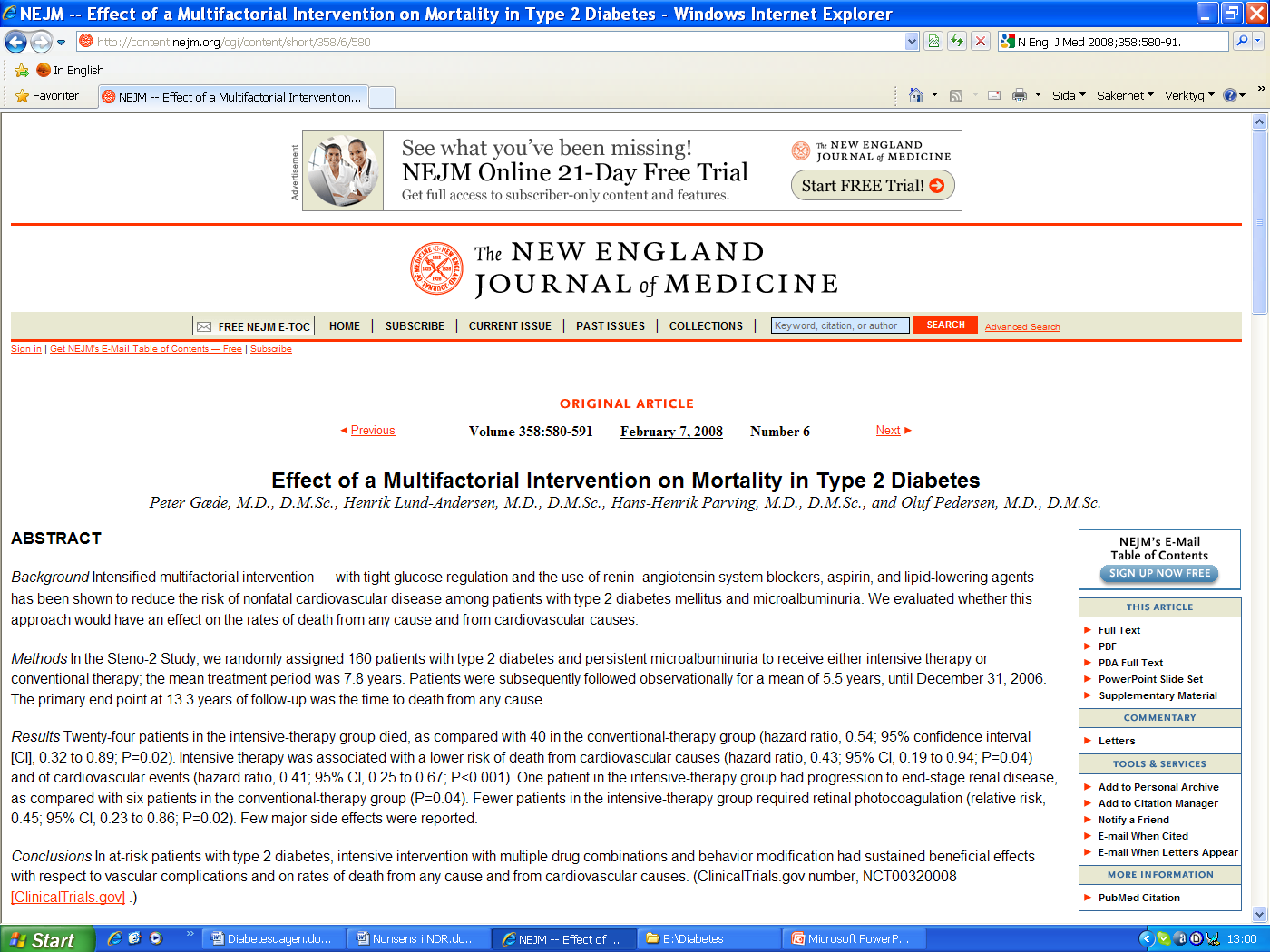This screenshot has height=952, width=1270.
Task: Click the search magnifier button
Action: coord(1243,41)
